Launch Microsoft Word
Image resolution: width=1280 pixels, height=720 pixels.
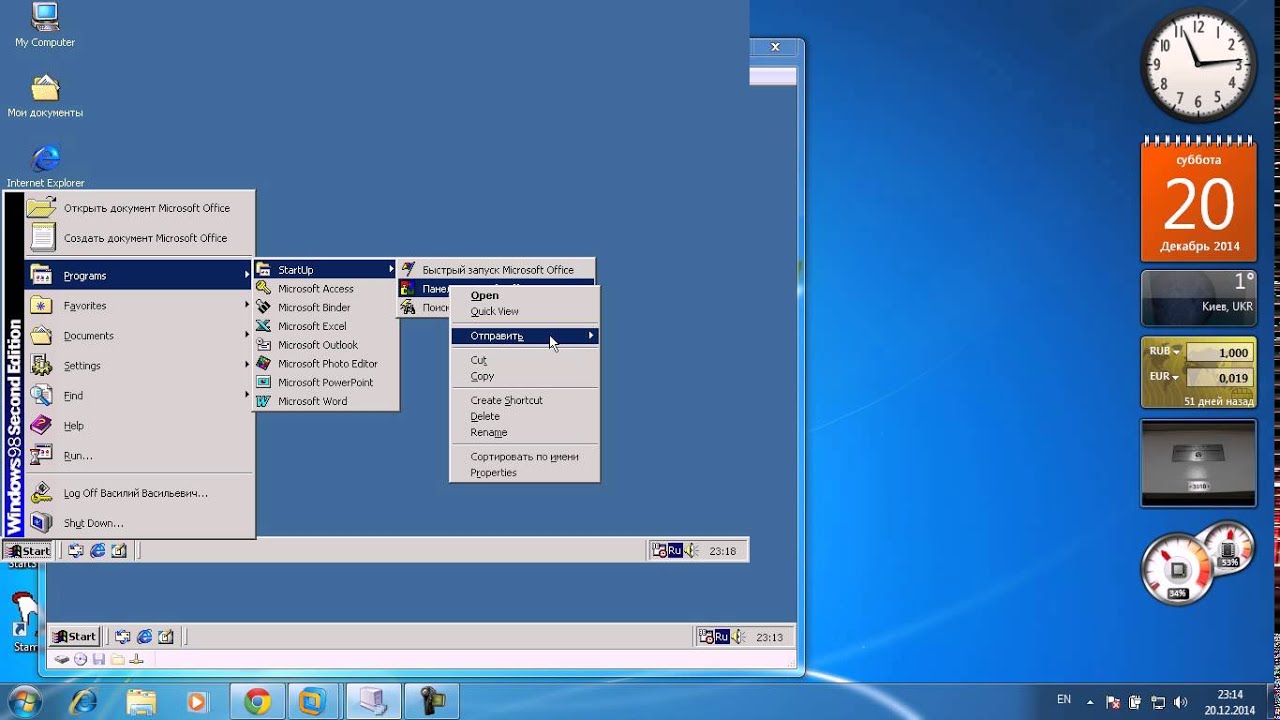[326, 401]
